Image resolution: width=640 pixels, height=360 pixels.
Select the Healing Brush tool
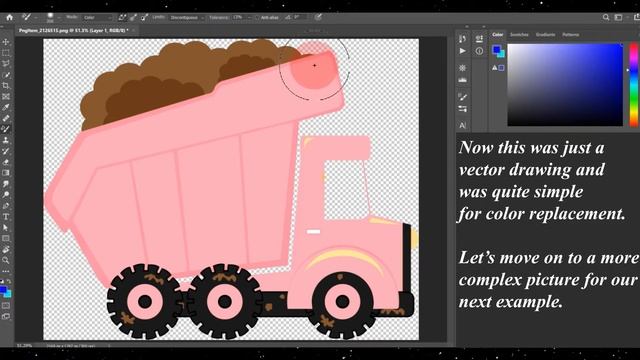(x=6, y=118)
